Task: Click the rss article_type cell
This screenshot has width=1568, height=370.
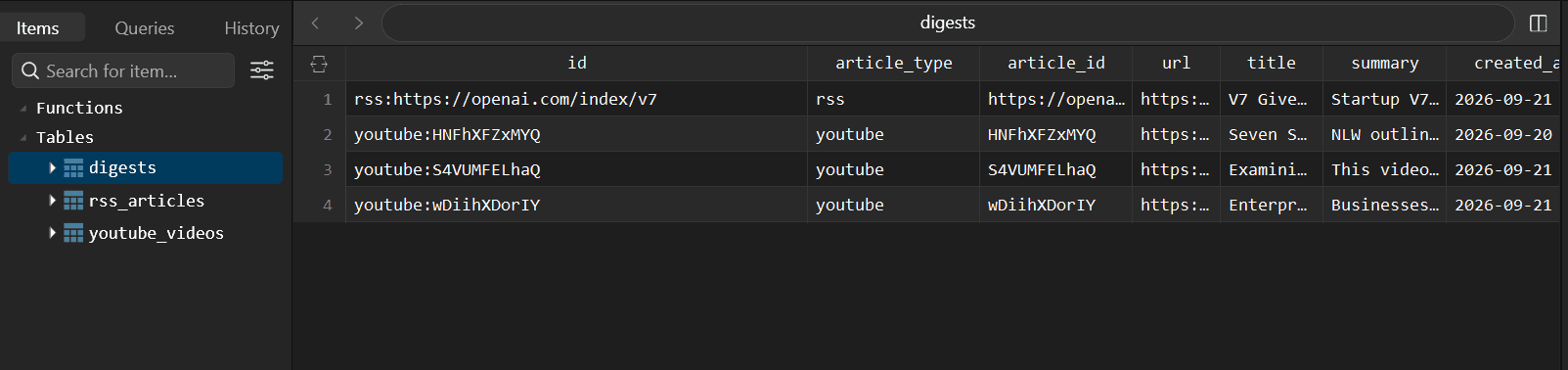Action: click(x=894, y=99)
